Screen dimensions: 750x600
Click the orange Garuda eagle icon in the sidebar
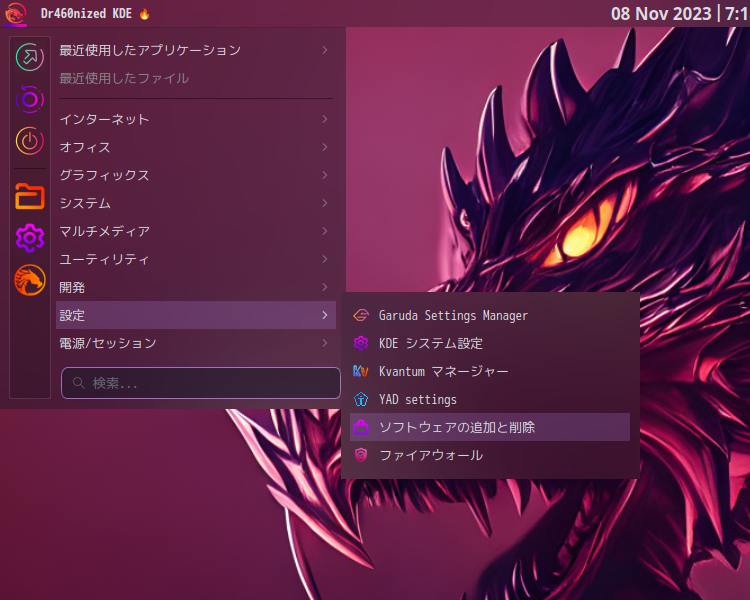point(30,280)
